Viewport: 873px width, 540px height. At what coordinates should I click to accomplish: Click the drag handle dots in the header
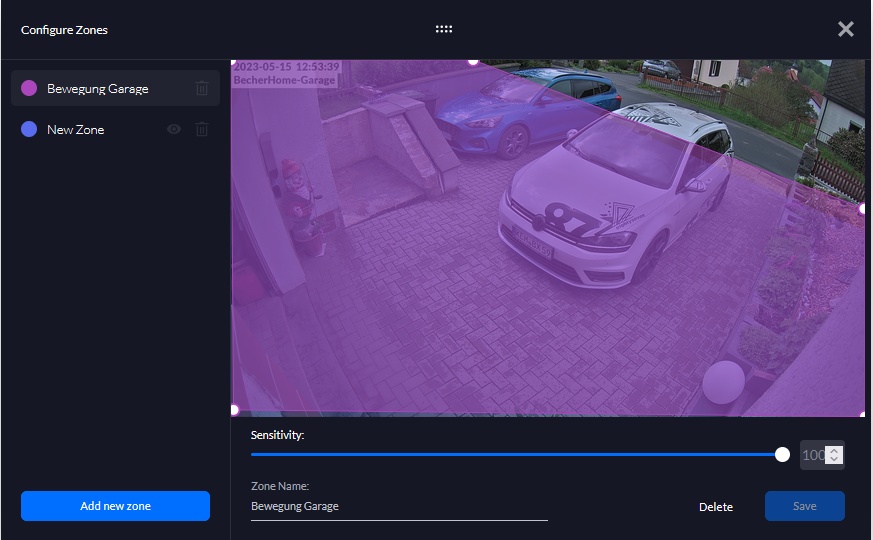coord(444,29)
